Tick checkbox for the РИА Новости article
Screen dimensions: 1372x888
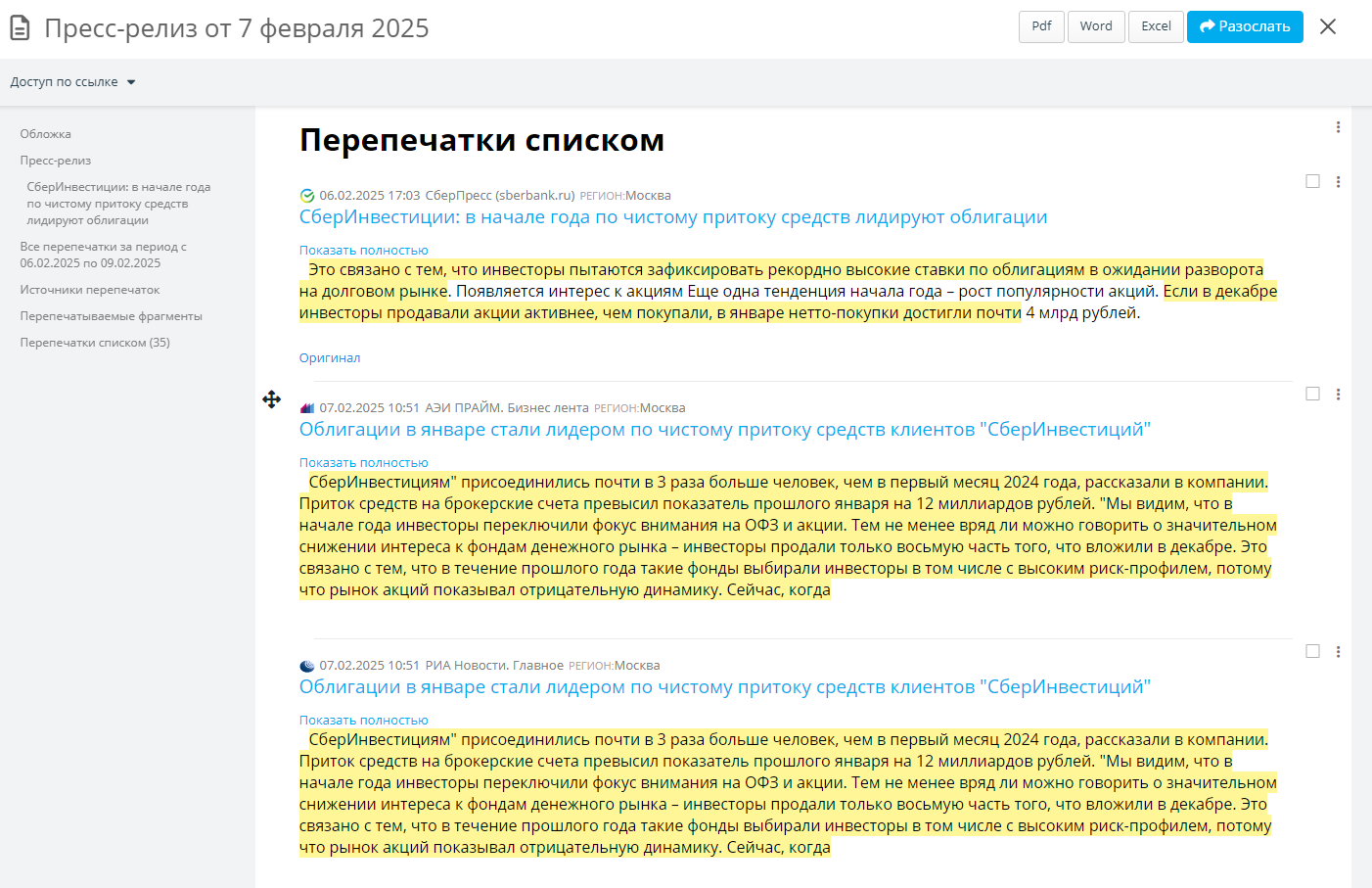coord(1312,651)
